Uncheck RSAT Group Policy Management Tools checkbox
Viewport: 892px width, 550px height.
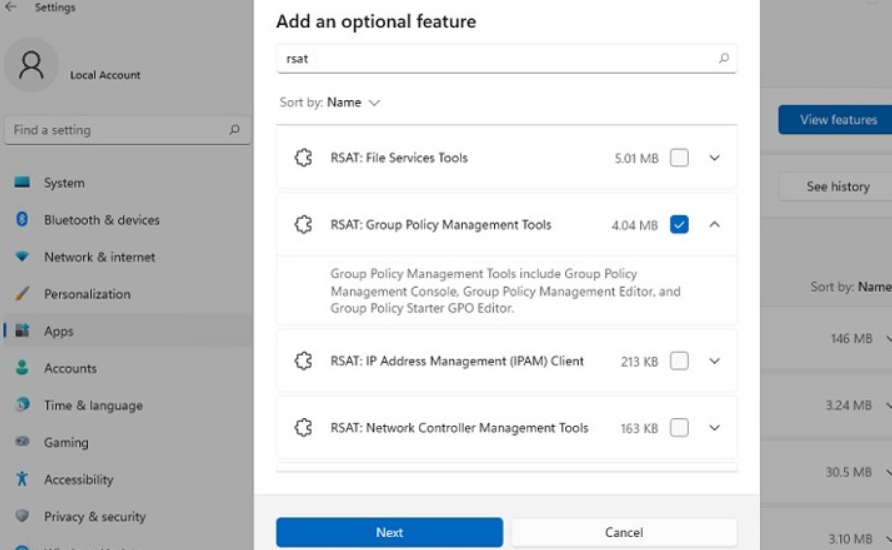click(679, 225)
